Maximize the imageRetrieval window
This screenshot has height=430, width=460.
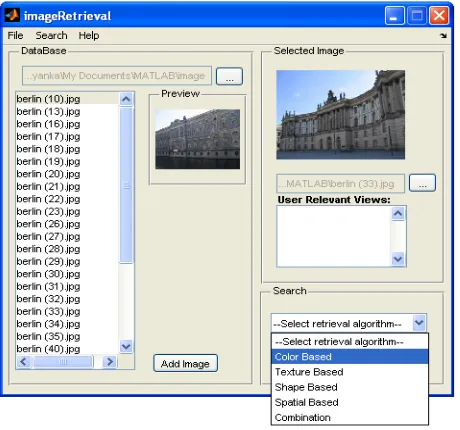pos(417,15)
